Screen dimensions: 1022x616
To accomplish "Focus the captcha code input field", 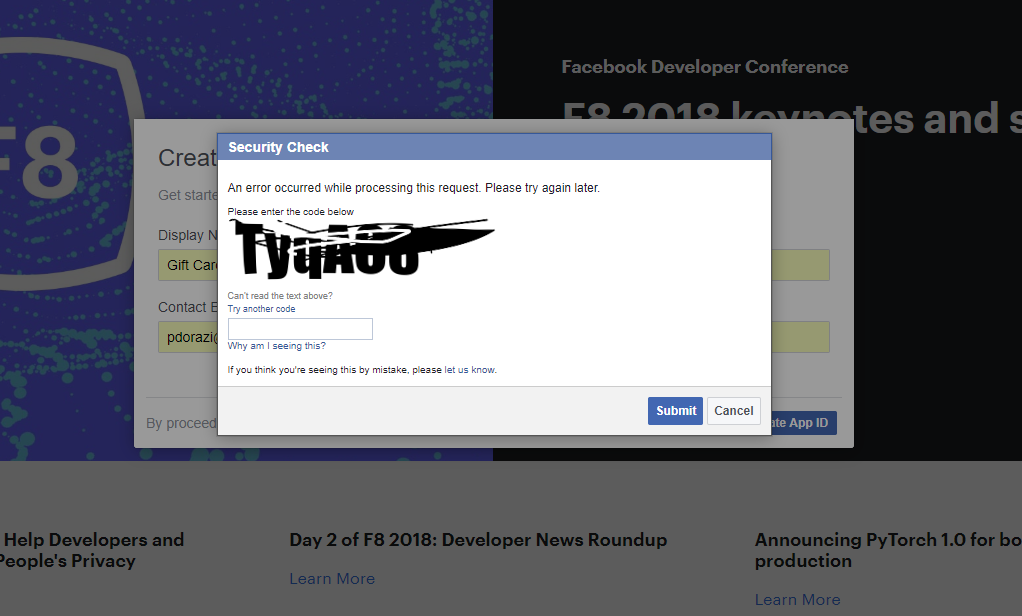I will pos(300,329).
